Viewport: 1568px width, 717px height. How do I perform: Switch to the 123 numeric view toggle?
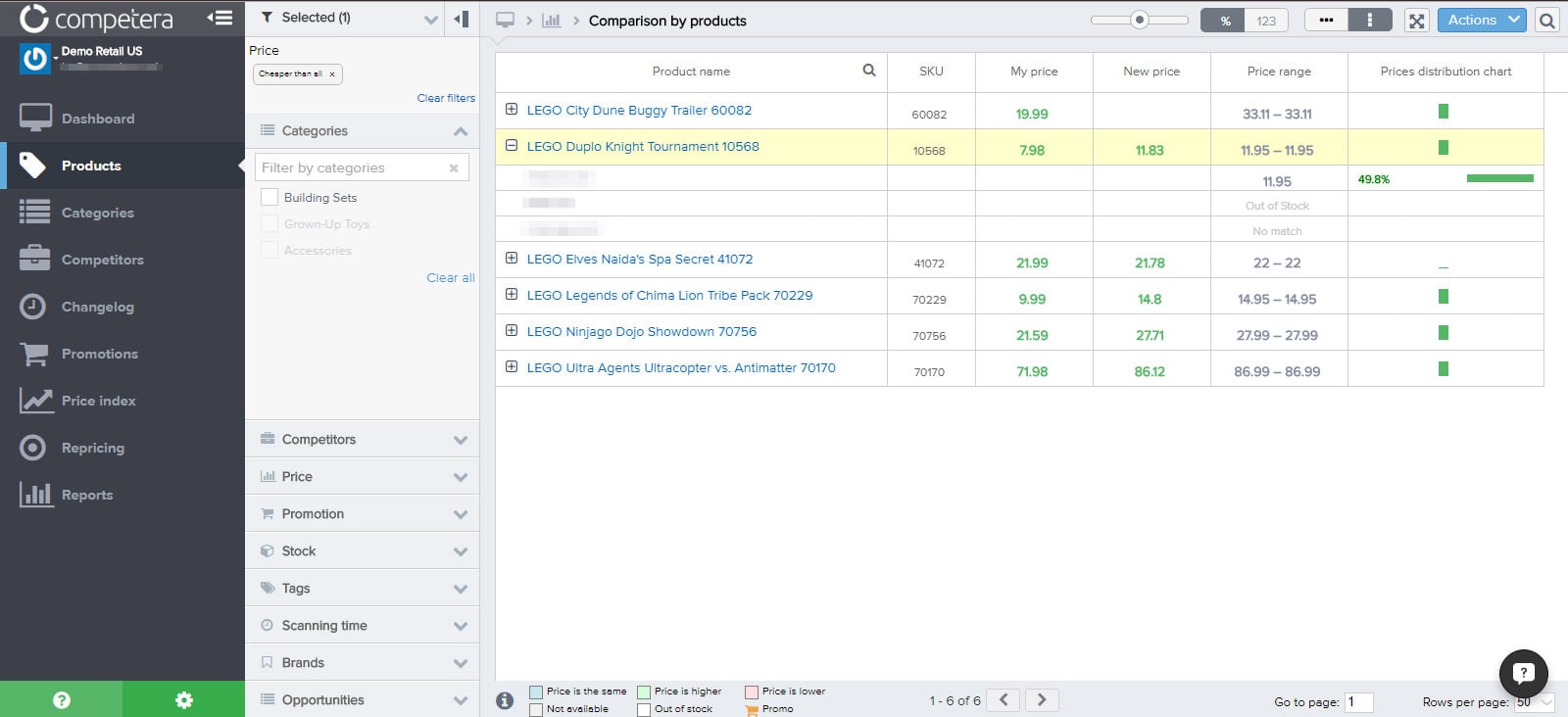1266,21
